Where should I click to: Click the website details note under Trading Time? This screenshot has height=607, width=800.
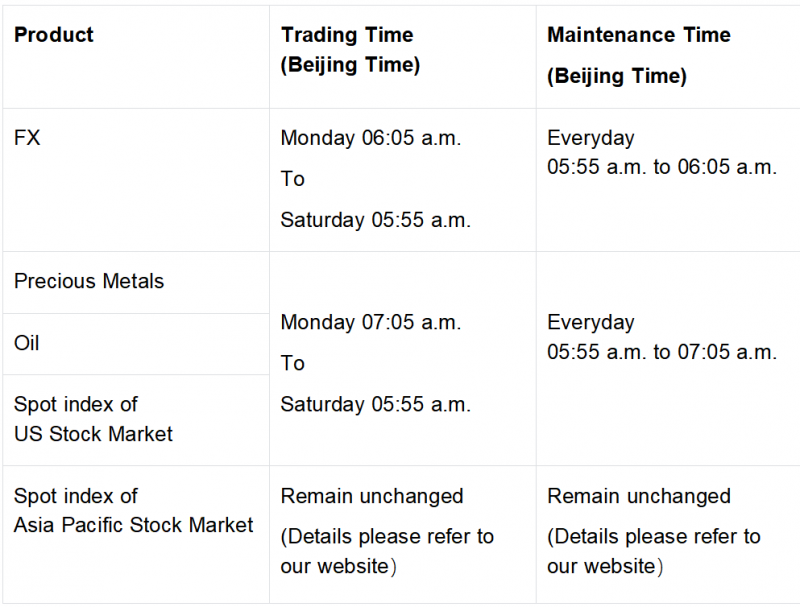(x=387, y=551)
